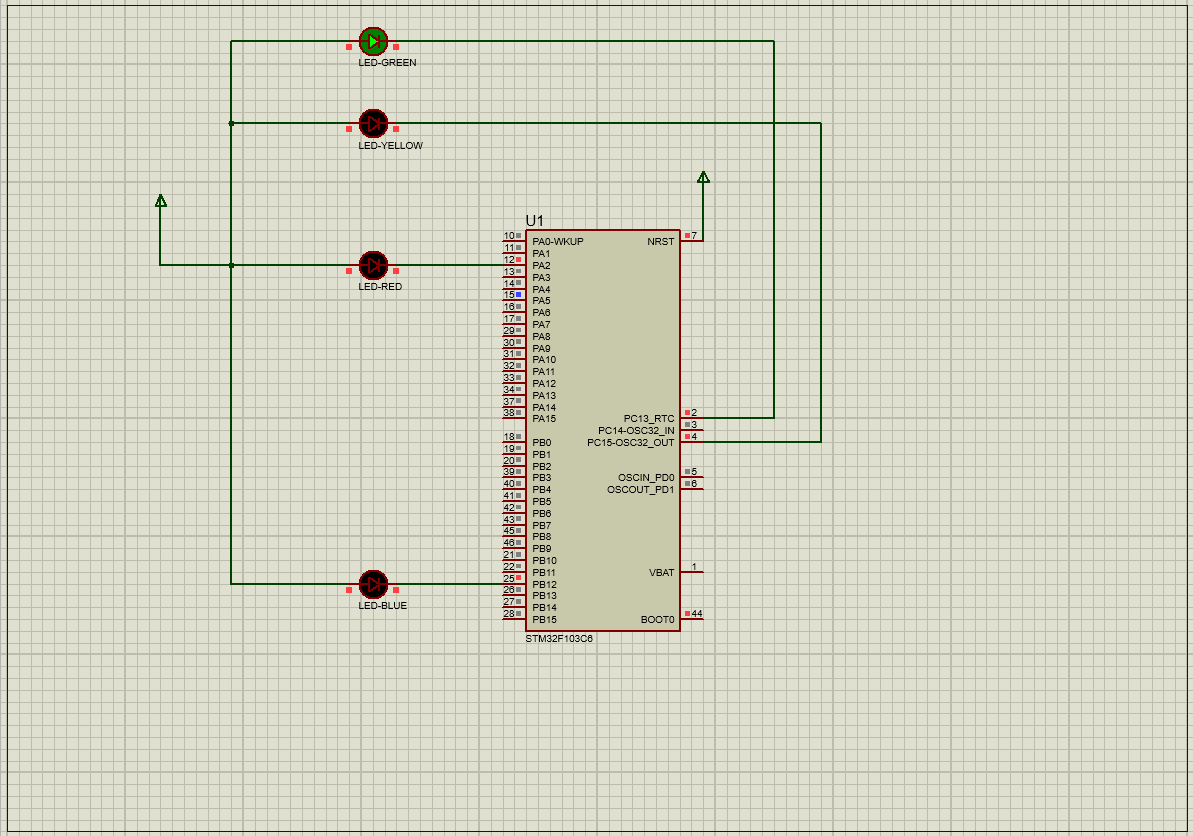The image size is (1193, 836).
Task: Click pin number 7 beside NRST
Action: pyautogui.click(x=694, y=236)
